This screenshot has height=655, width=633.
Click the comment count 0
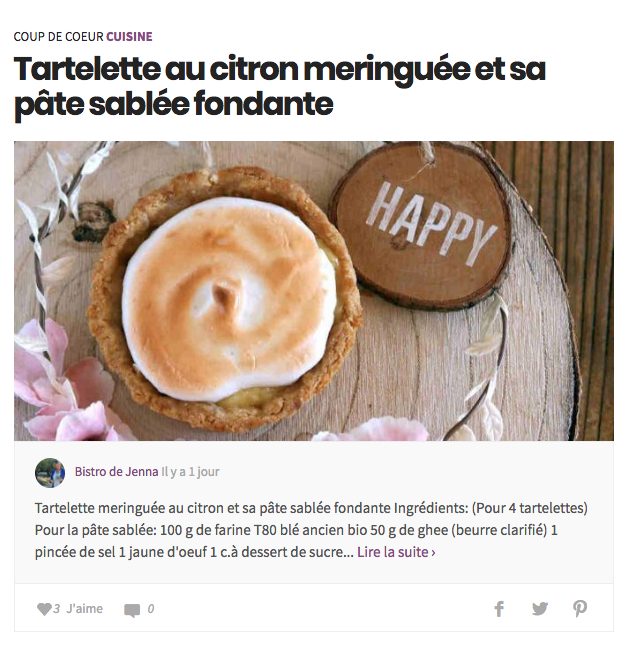click(151, 609)
